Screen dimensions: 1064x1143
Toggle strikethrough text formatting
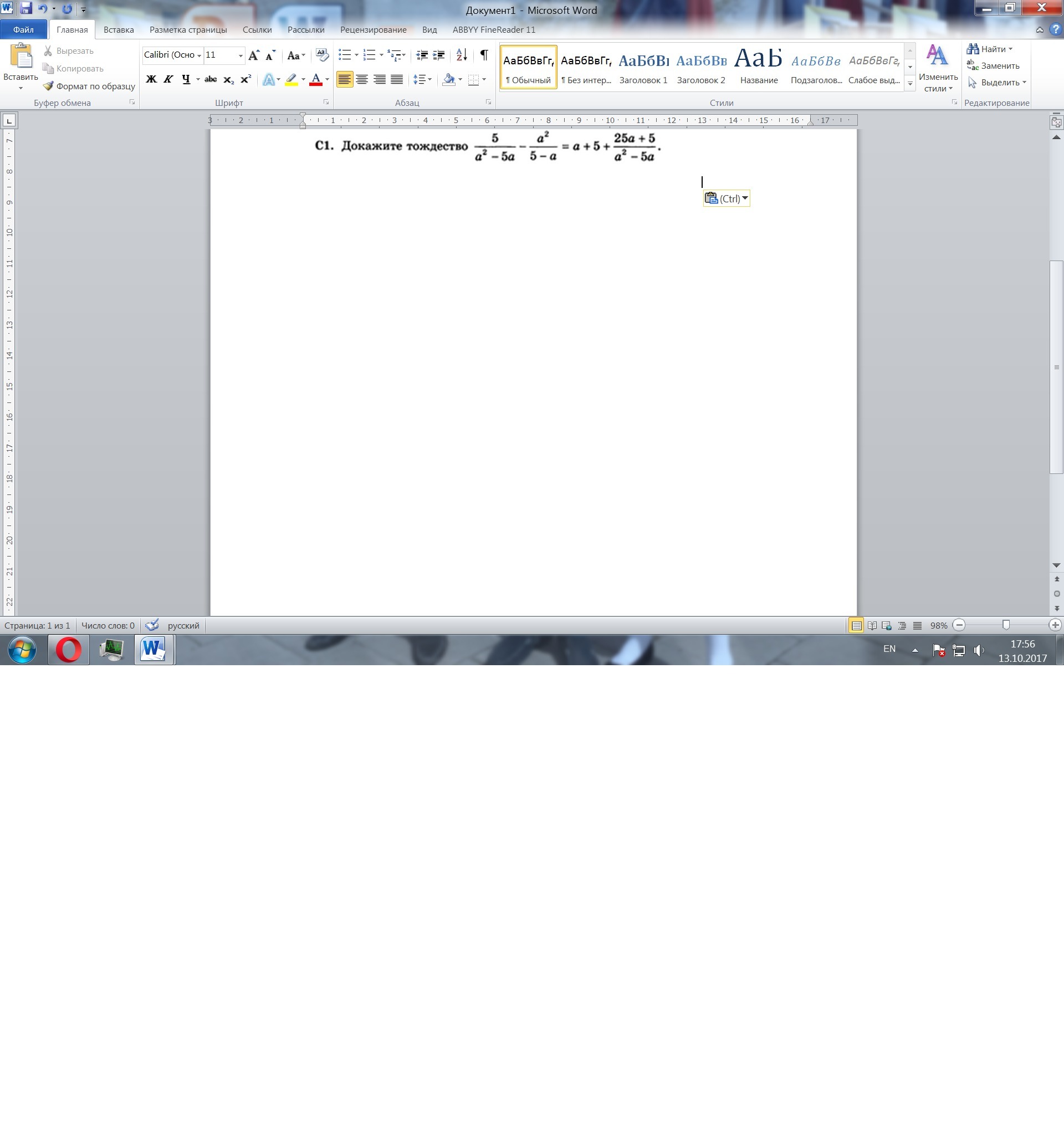pyautogui.click(x=211, y=79)
